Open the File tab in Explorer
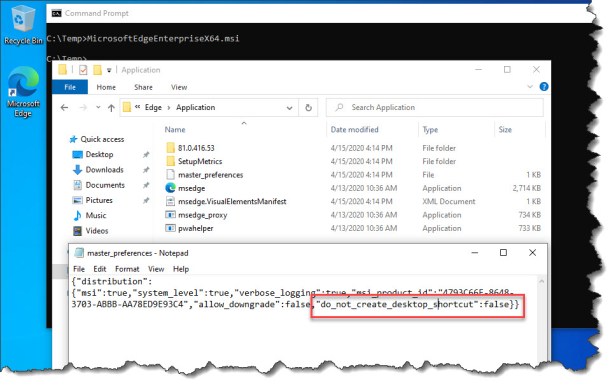Image resolution: width=616 pixels, height=388 pixels. tap(70, 87)
